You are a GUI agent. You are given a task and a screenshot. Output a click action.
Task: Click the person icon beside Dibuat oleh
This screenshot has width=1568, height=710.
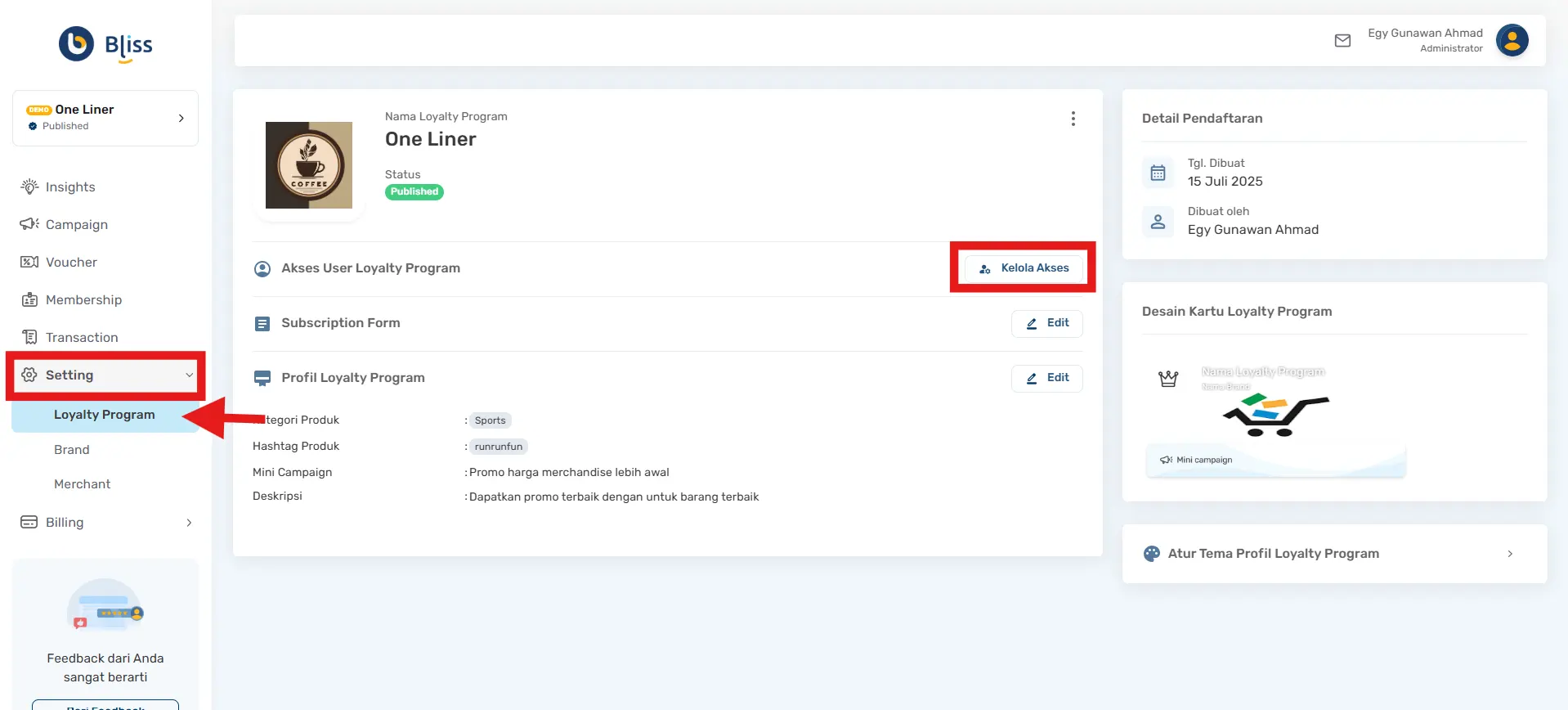coord(1158,221)
